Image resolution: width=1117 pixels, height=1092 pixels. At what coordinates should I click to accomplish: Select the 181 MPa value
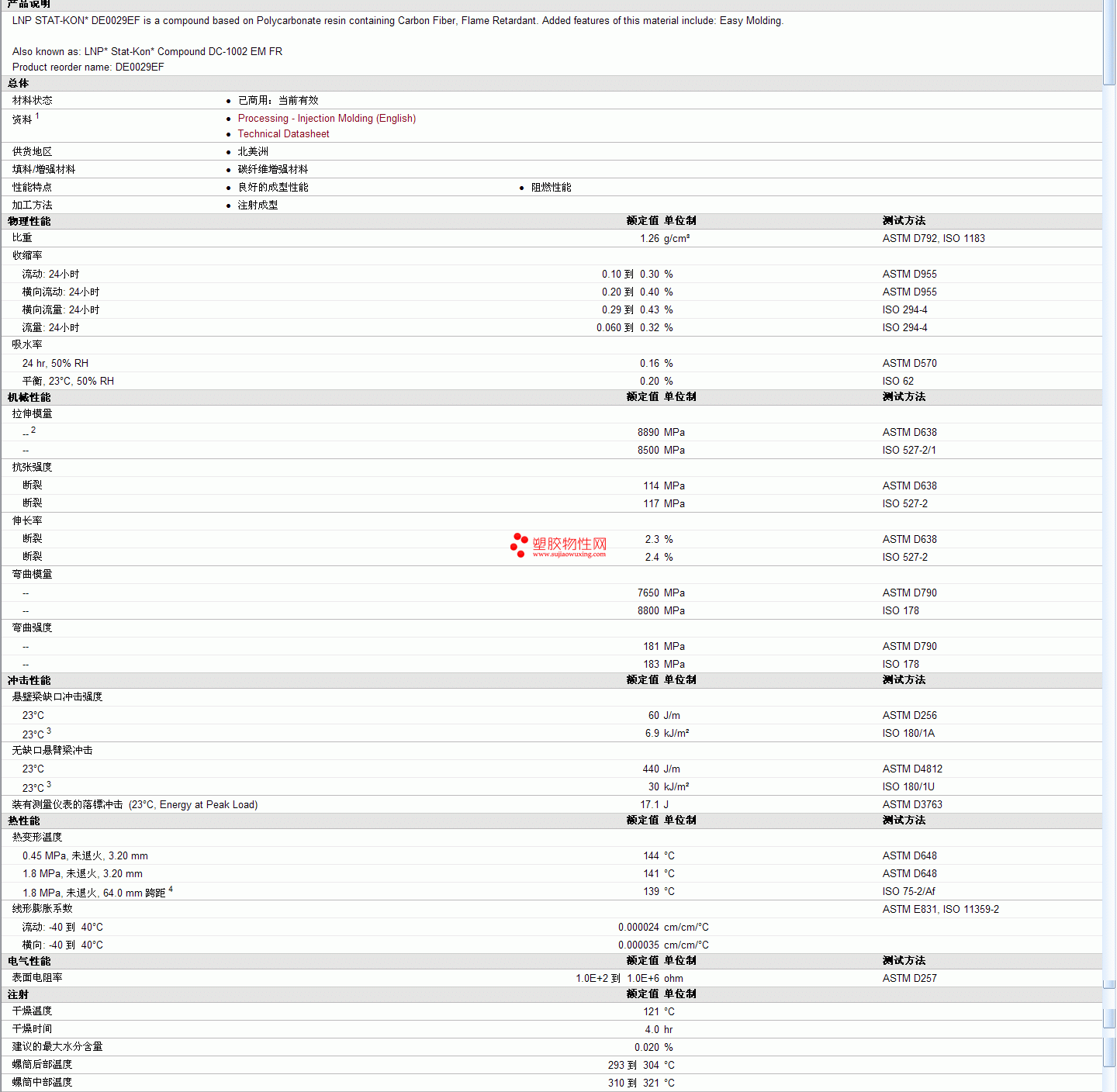tap(664, 647)
